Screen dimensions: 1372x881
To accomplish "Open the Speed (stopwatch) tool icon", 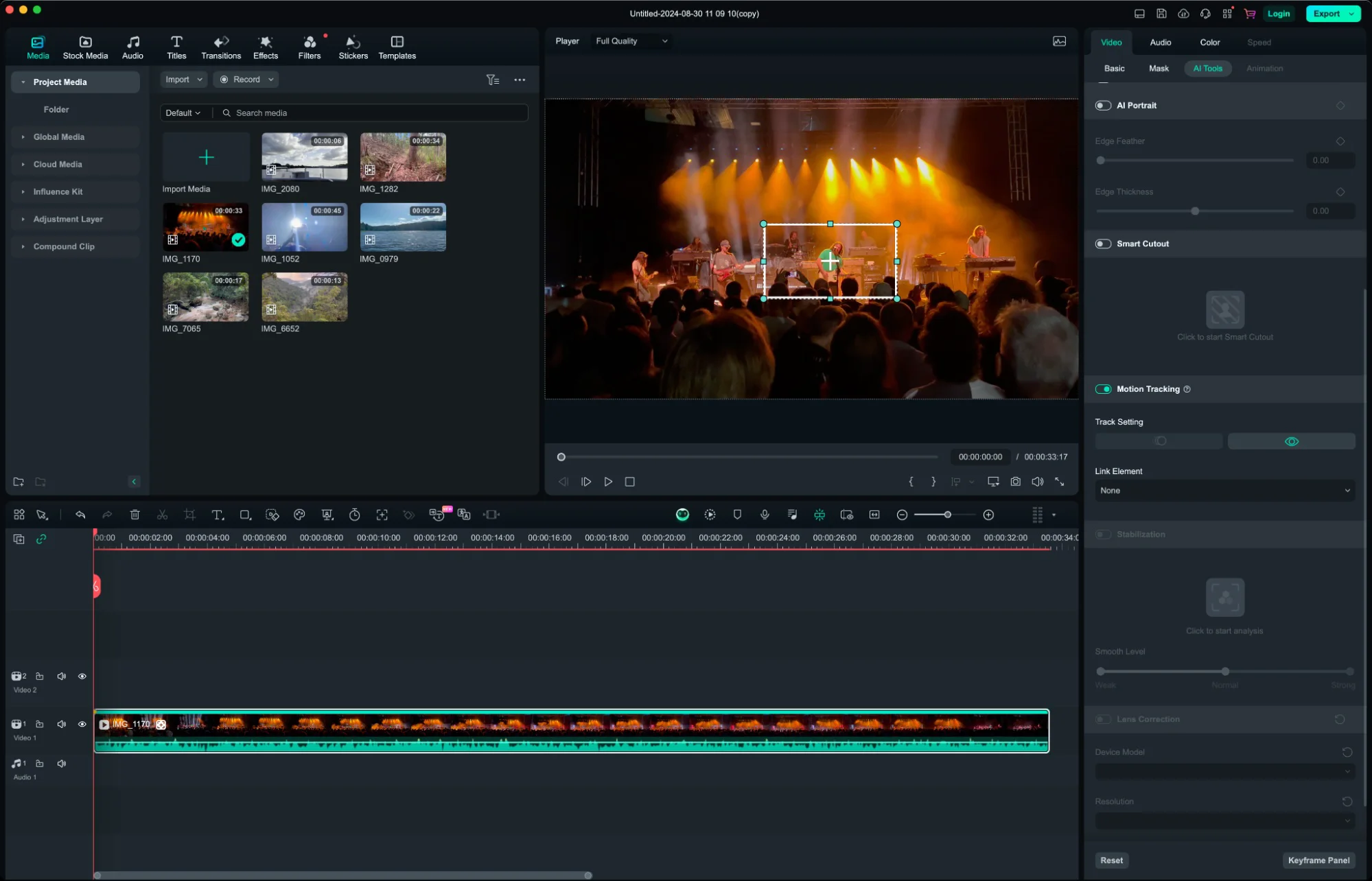I will tap(354, 515).
